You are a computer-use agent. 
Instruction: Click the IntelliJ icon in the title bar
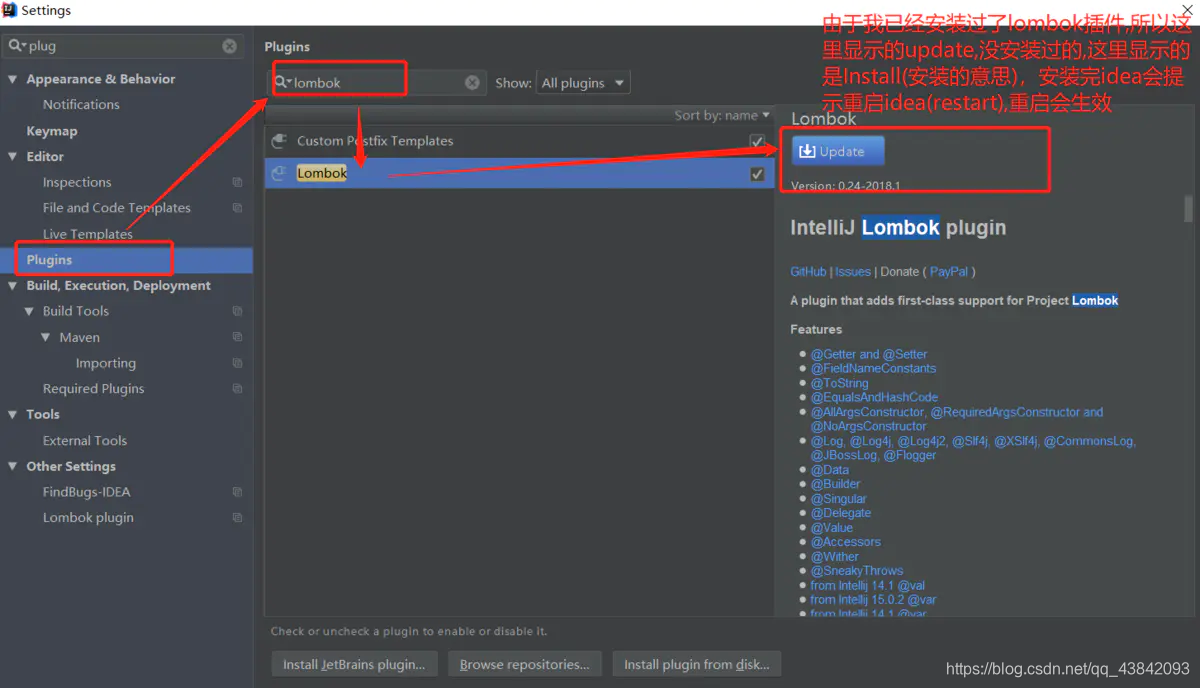click(10, 10)
